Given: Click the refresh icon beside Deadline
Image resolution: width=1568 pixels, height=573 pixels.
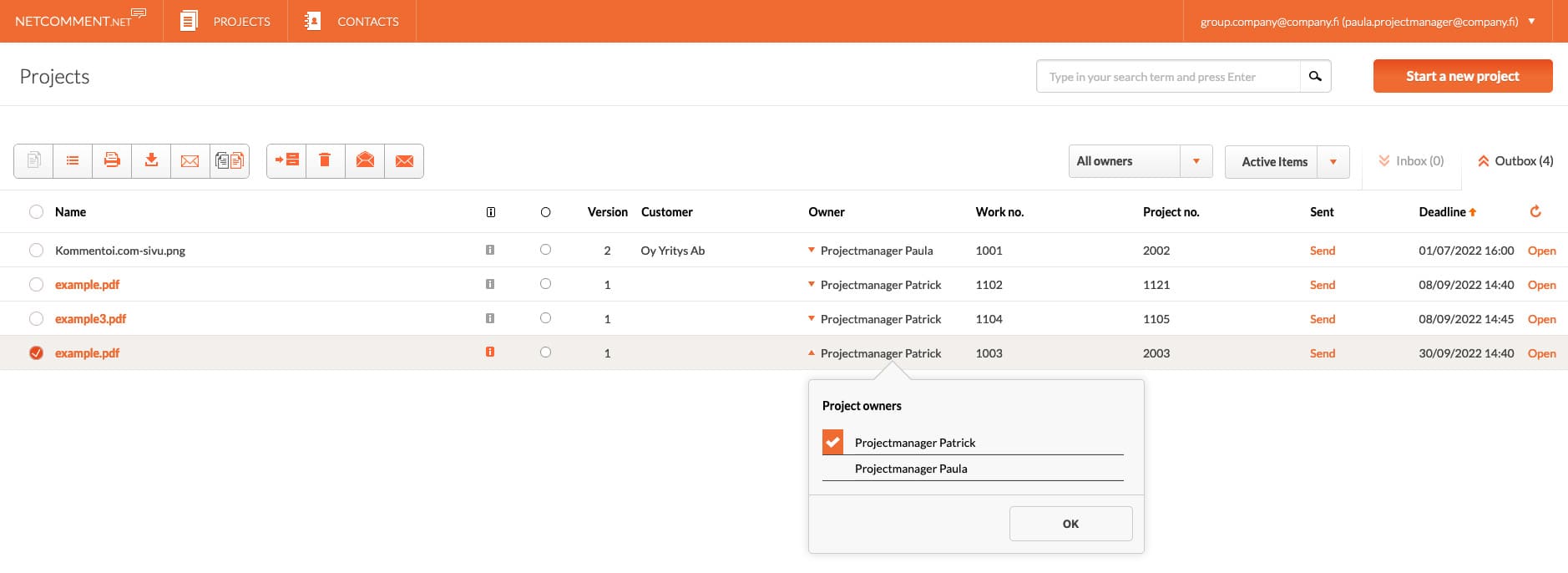Looking at the screenshot, I should tap(1535, 211).
